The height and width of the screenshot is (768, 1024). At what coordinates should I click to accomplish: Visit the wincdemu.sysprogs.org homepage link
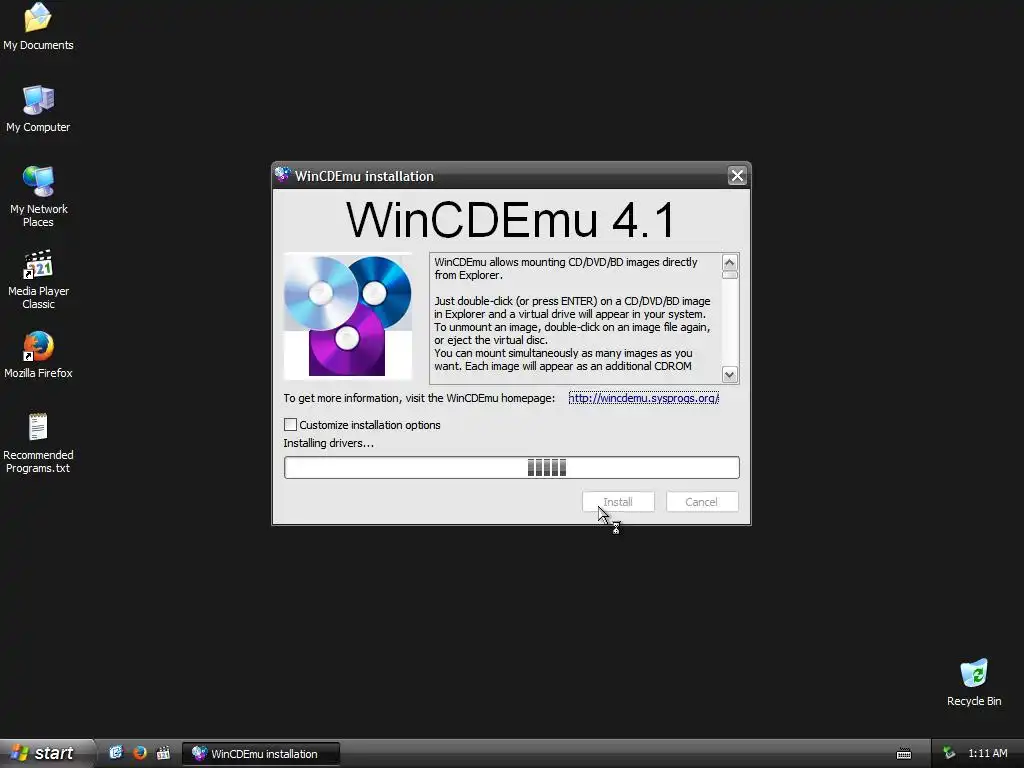pos(643,398)
